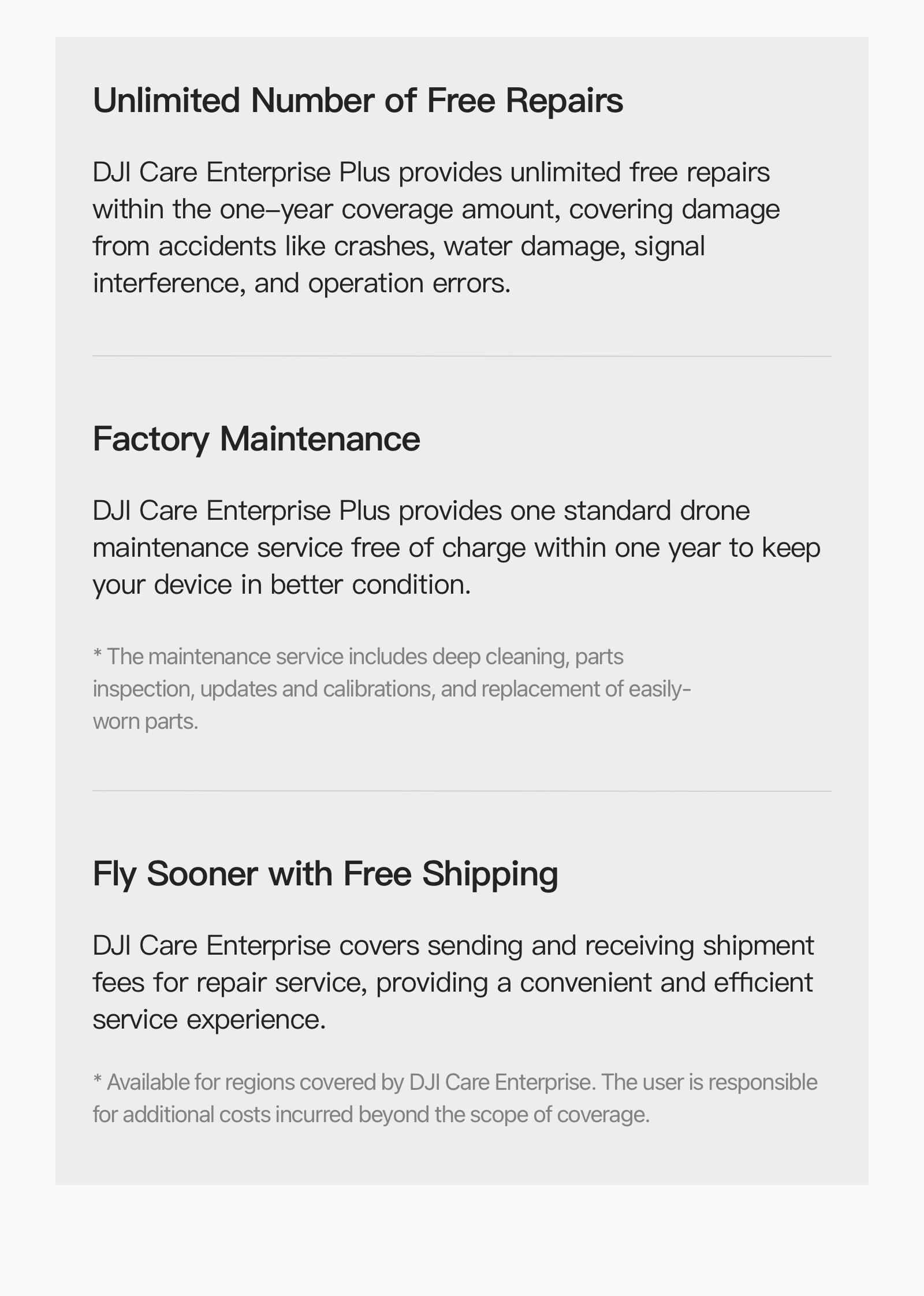Click the 'Unlimited Number of Free Repairs' heading

pos(358,100)
